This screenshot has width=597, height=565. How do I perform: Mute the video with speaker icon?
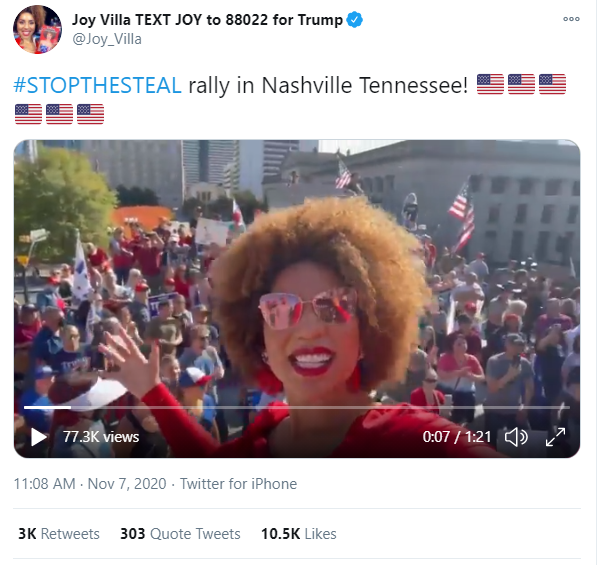click(516, 437)
